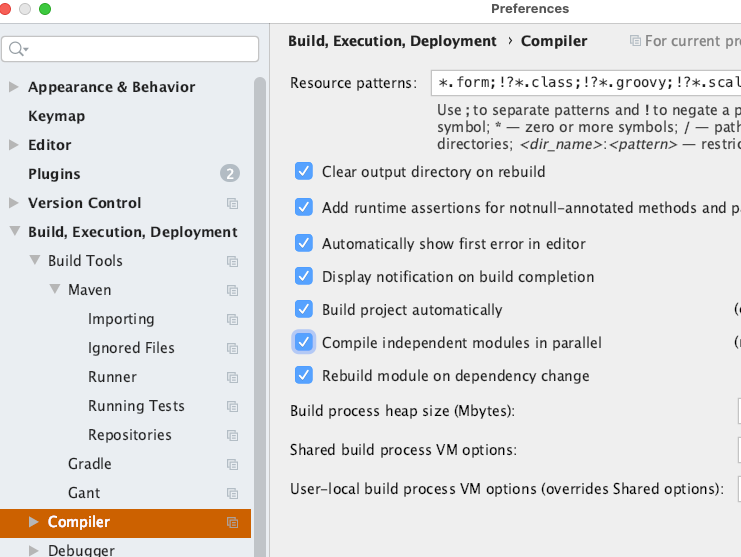Screen dimensions: 741x557
Task: Collapse the Maven node arrow
Action: click(x=55, y=289)
